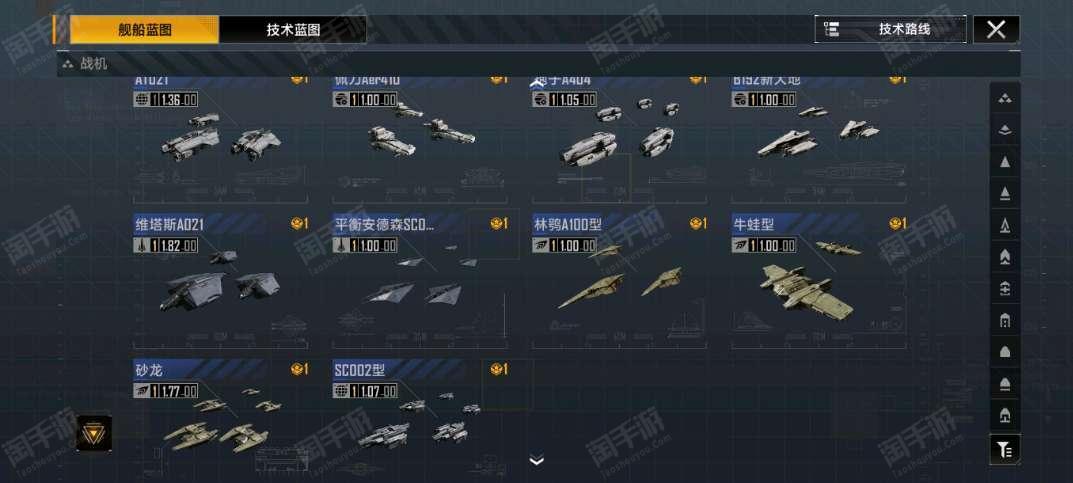1073x483 pixels.
Task: Choose the solid triangle ship-class icon in the sidebar
Action: (x=1005, y=162)
